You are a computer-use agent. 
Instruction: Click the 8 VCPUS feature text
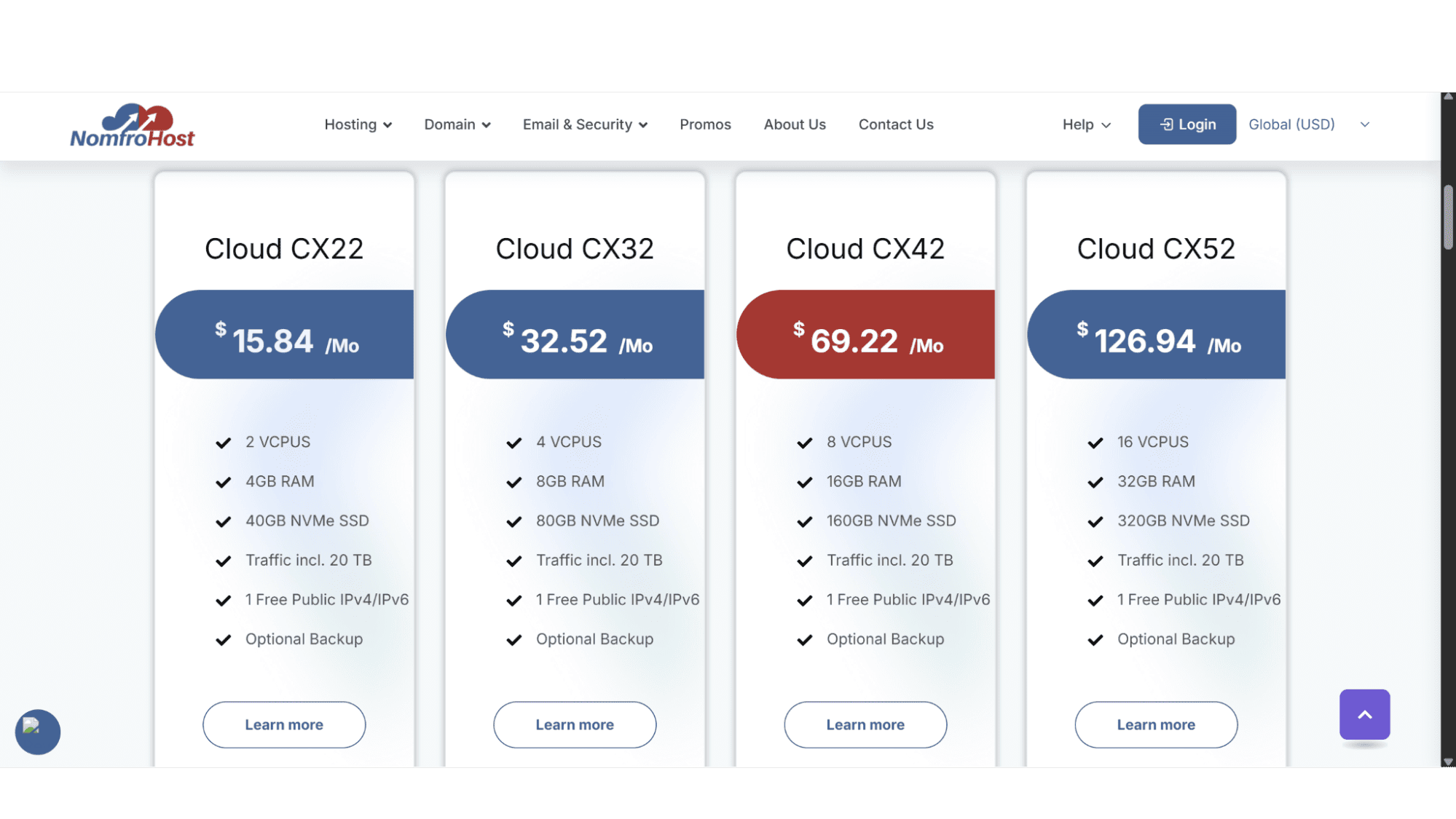859,442
